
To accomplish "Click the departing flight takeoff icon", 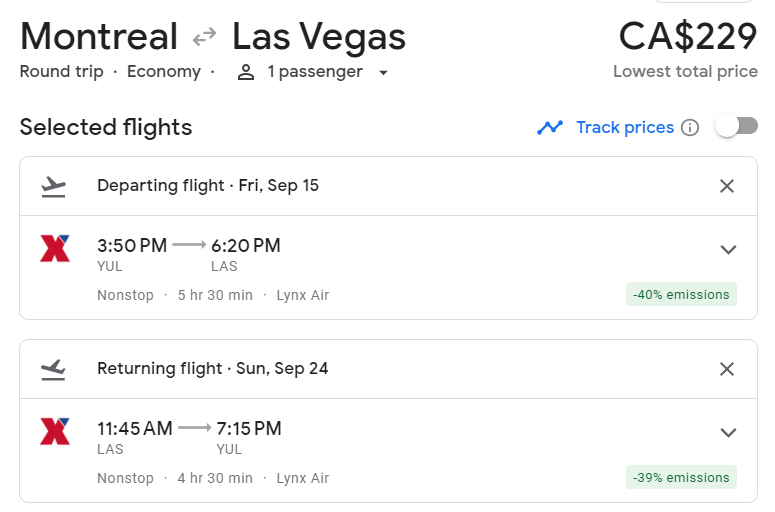I will tap(53, 186).
